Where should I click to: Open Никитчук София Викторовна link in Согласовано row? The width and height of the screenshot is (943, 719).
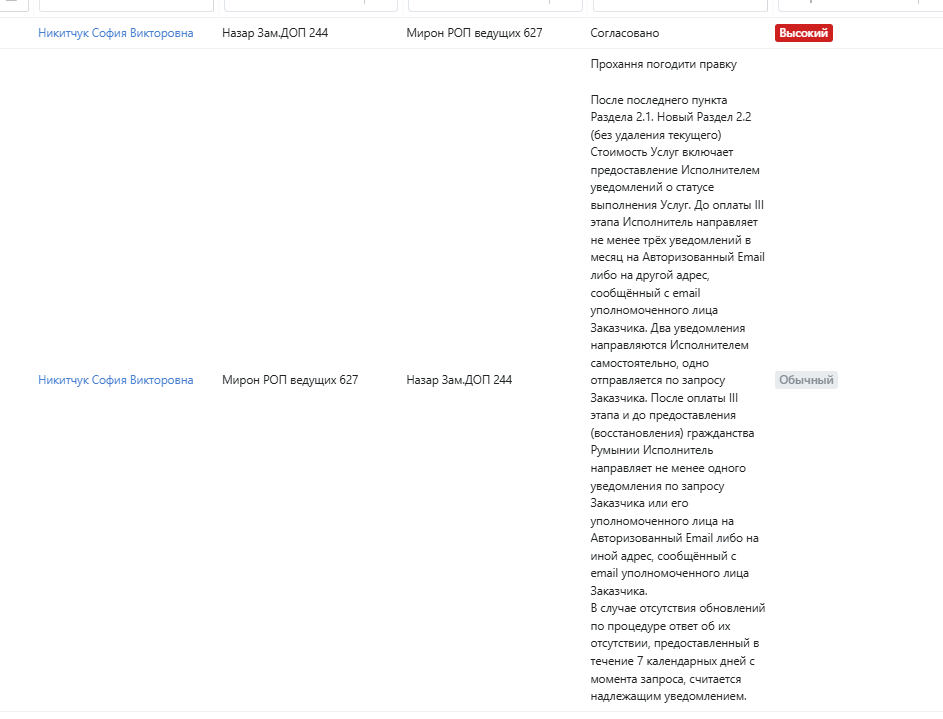coord(116,33)
